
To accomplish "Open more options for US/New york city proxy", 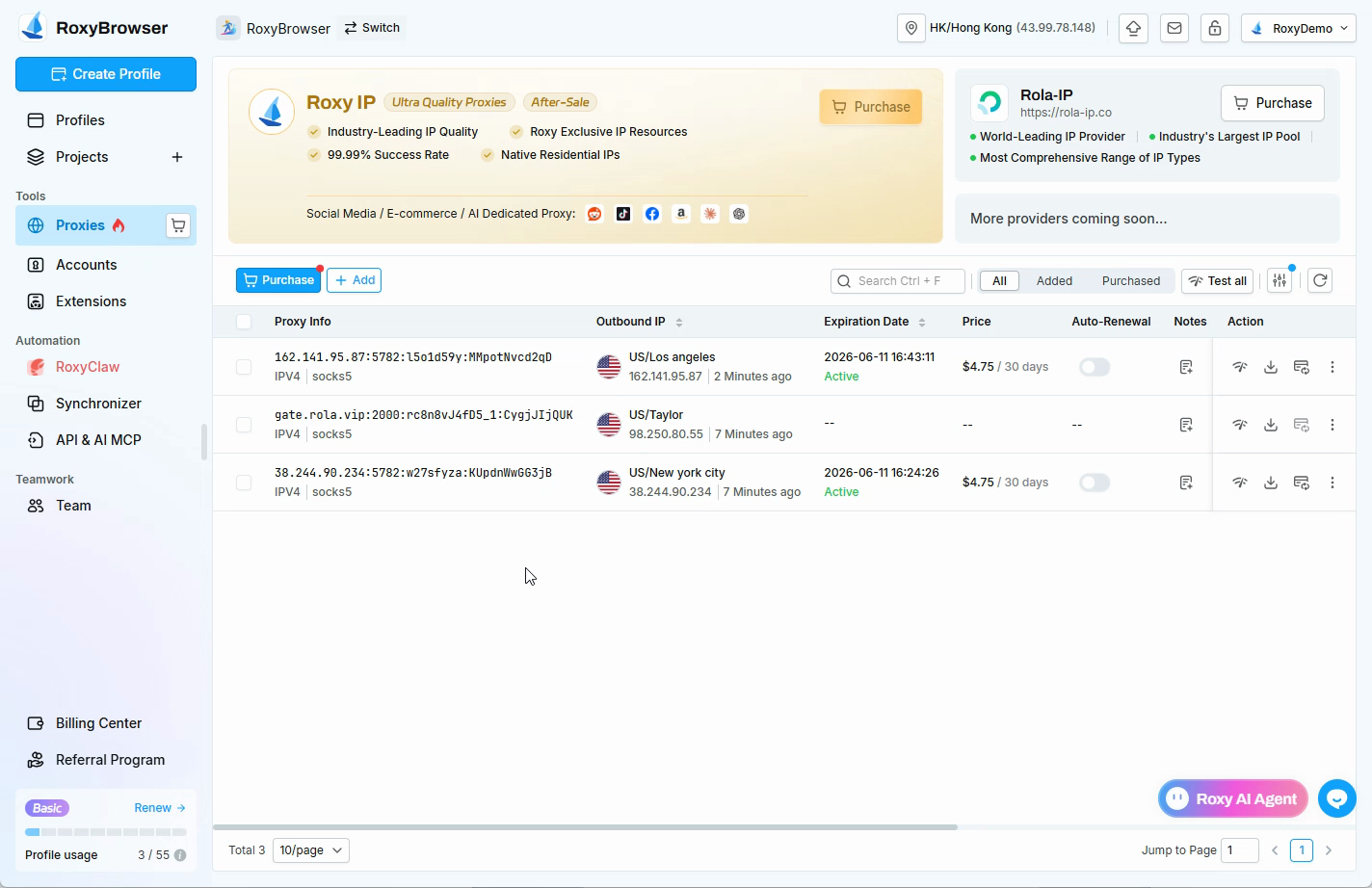I will click(1332, 483).
